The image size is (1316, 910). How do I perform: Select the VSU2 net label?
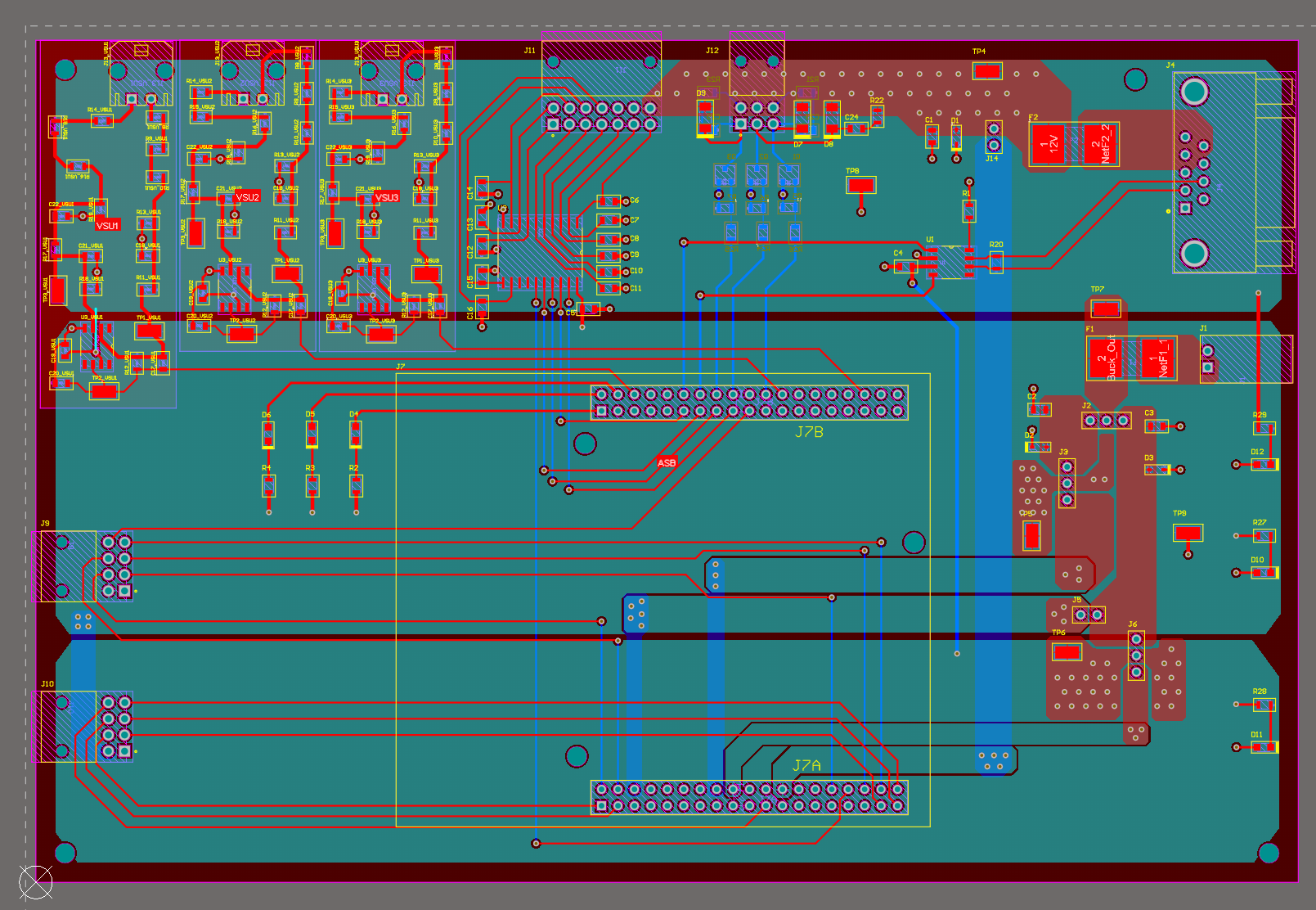click(247, 197)
